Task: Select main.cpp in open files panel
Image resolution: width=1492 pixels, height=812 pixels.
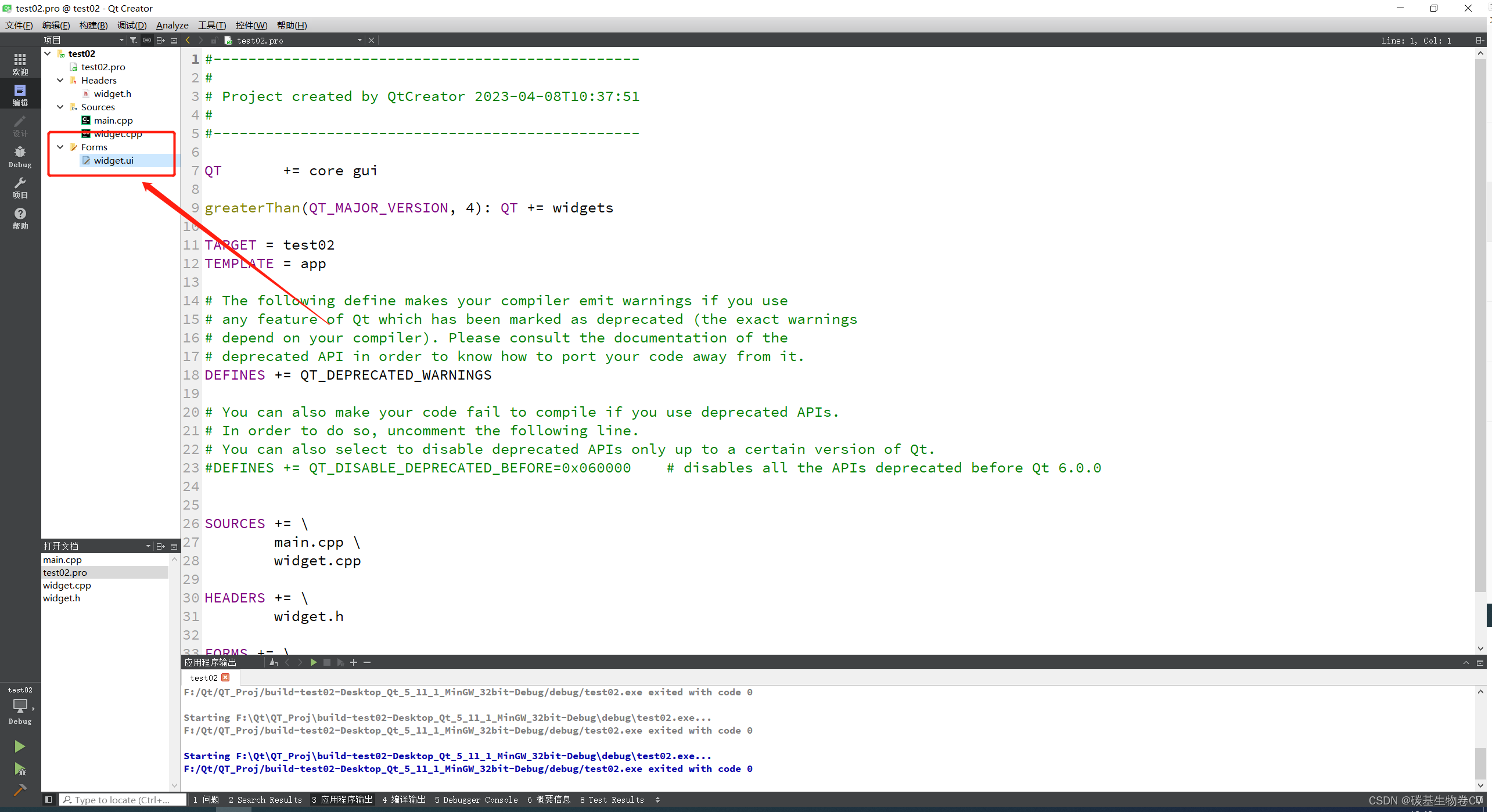Action: pos(63,559)
